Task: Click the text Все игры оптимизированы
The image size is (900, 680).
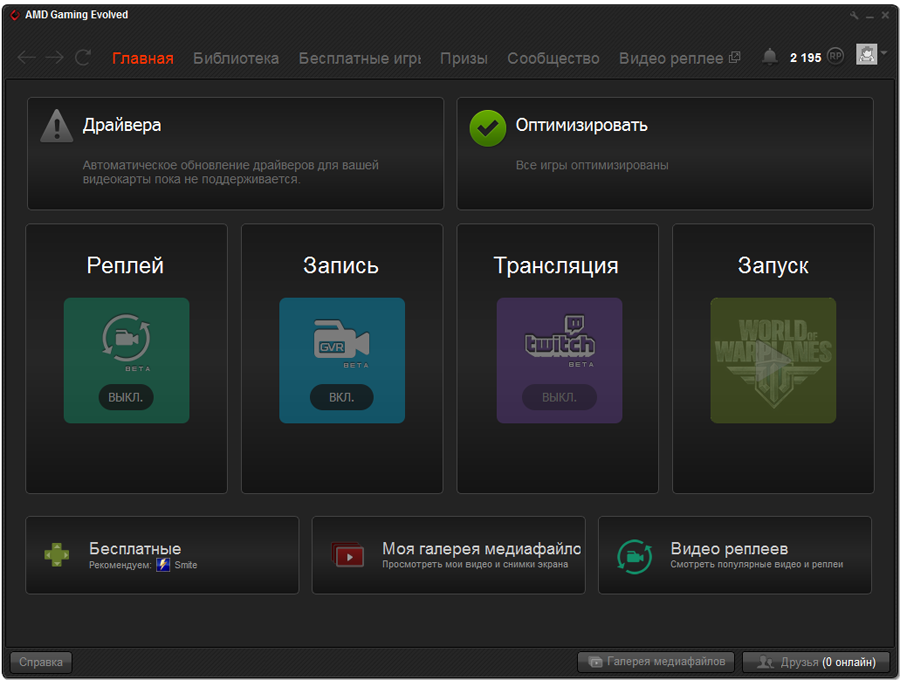Action: click(592, 165)
